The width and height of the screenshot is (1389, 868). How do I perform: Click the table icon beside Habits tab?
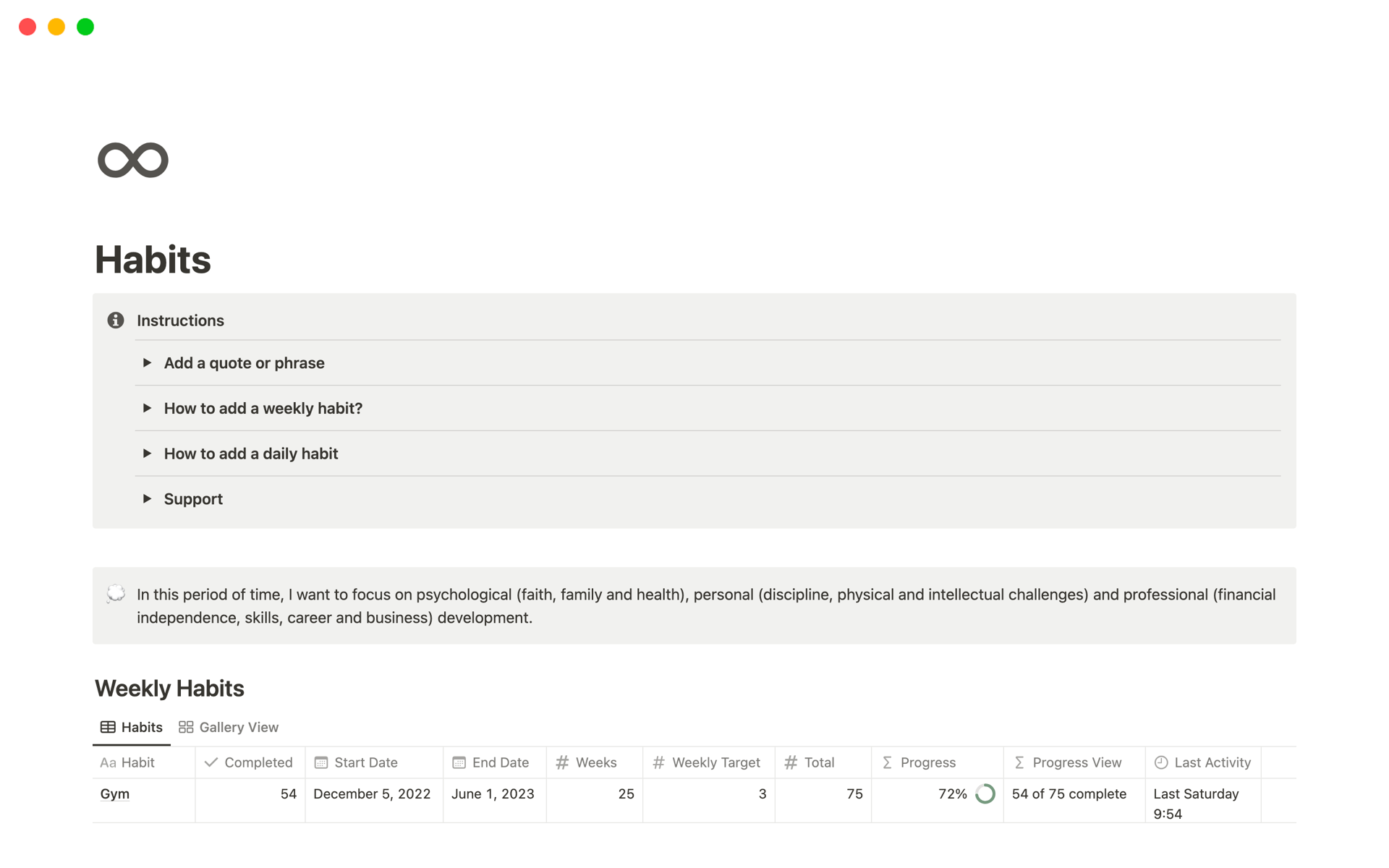tap(108, 727)
